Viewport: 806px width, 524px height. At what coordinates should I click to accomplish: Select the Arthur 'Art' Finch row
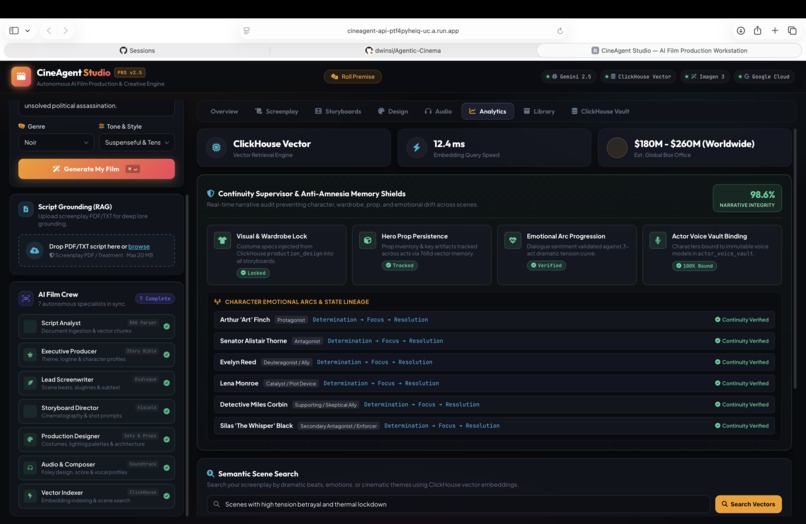point(494,320)
